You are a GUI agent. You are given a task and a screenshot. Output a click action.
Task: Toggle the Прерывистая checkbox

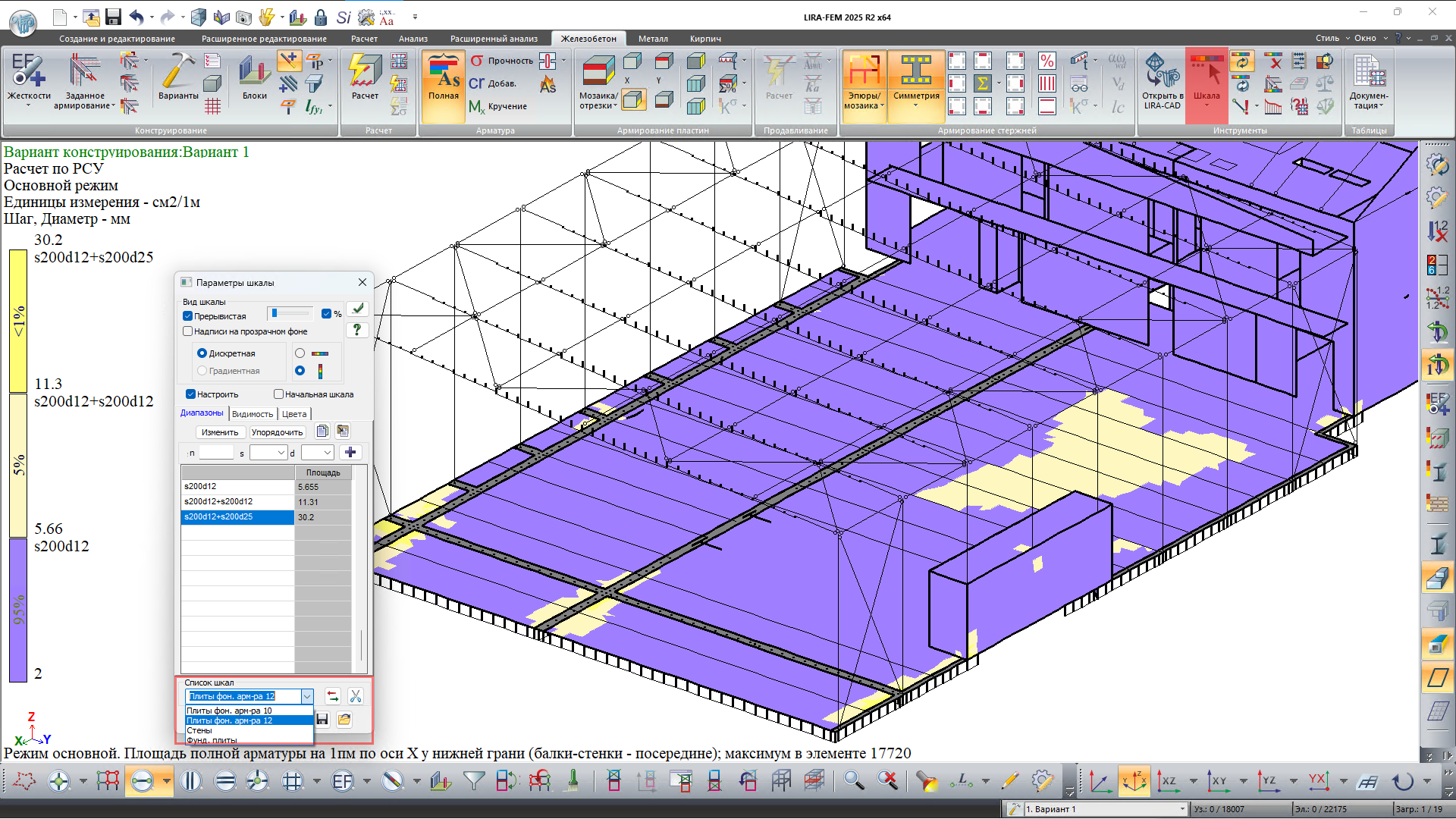coord(188,316)
